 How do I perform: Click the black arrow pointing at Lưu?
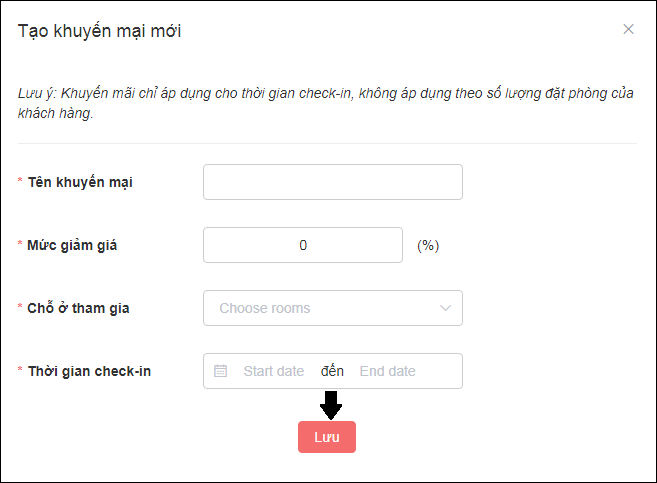pos(331,405)
